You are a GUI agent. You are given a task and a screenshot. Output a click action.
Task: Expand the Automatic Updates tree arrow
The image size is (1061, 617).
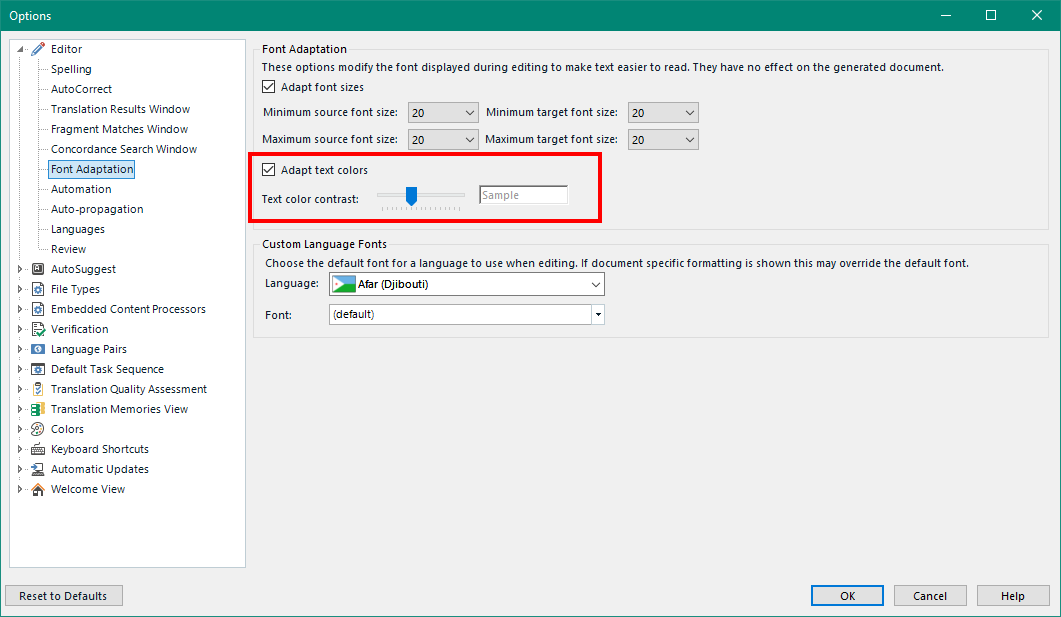click(x=20, y=470)
